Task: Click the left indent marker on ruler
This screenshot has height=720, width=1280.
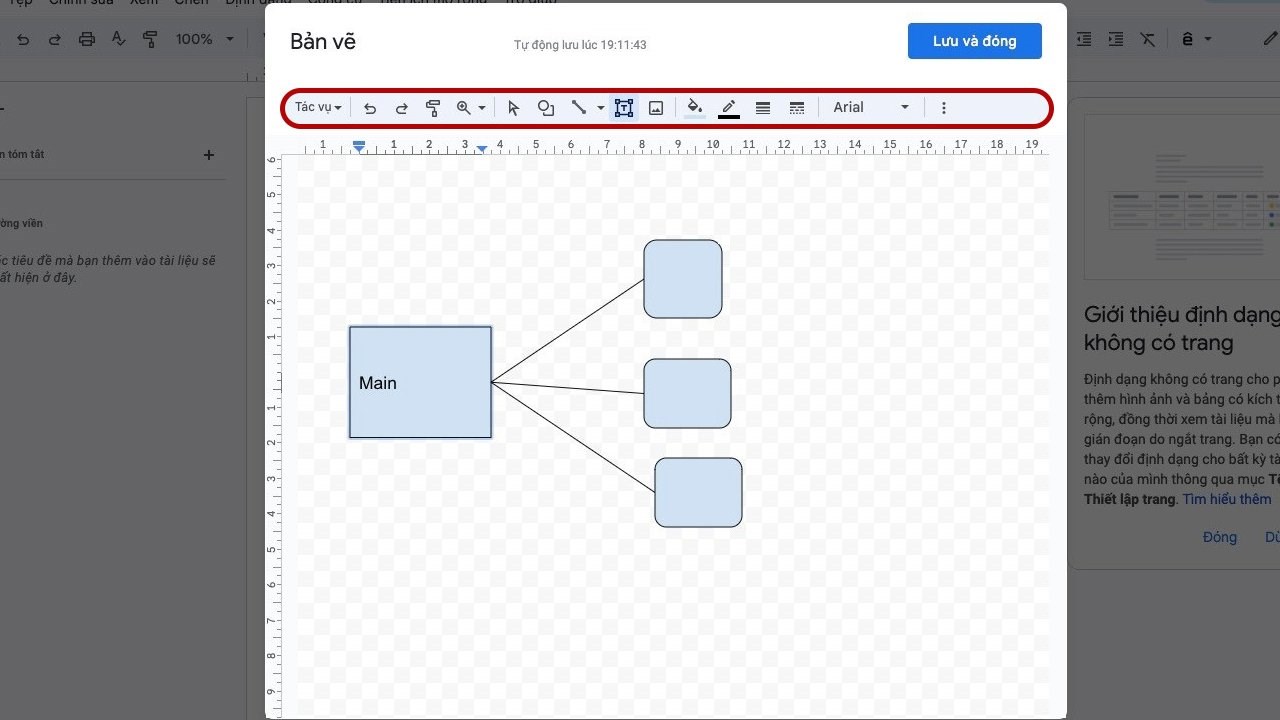Action: (359, 148)
